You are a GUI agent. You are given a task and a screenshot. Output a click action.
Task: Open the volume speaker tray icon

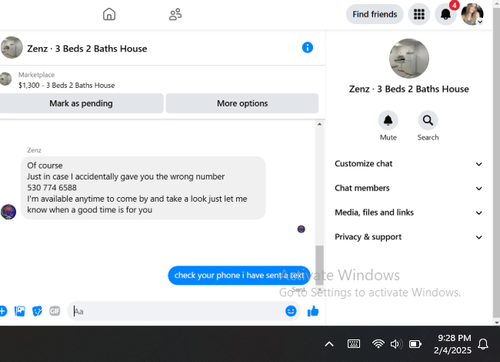coord(396,344)
